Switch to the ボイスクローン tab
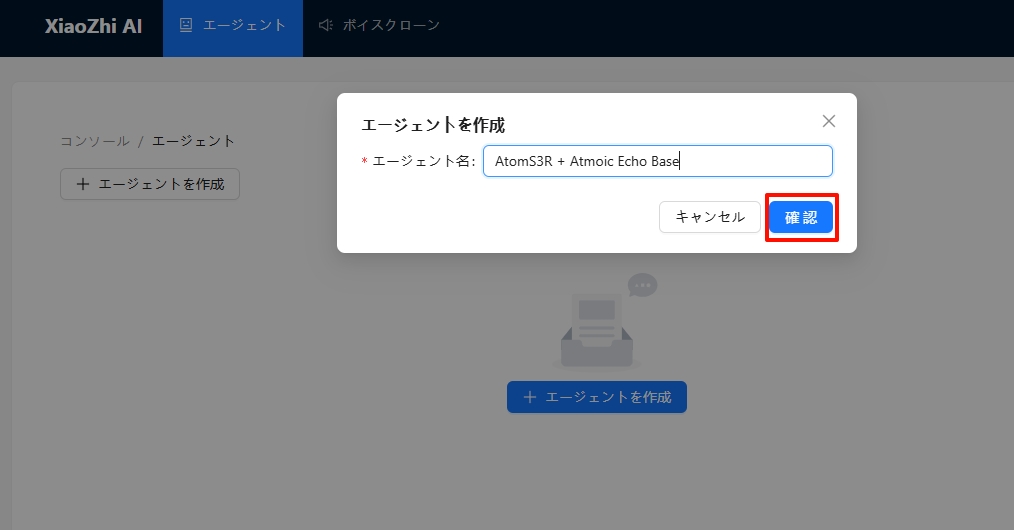This screenshot has width=1014, height=530. pyautogui.click(x=379, y=26)
